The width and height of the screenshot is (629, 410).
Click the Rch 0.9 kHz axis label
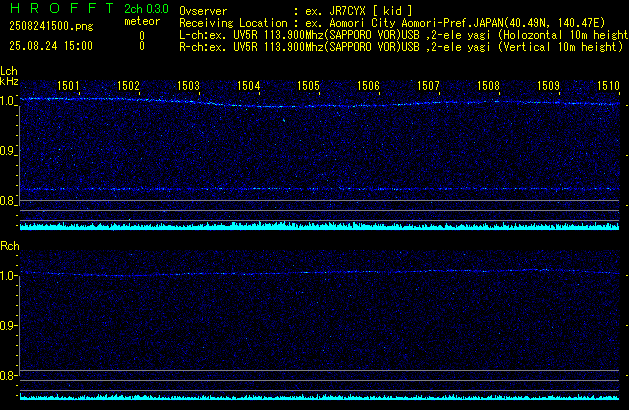tap(8, 325)
